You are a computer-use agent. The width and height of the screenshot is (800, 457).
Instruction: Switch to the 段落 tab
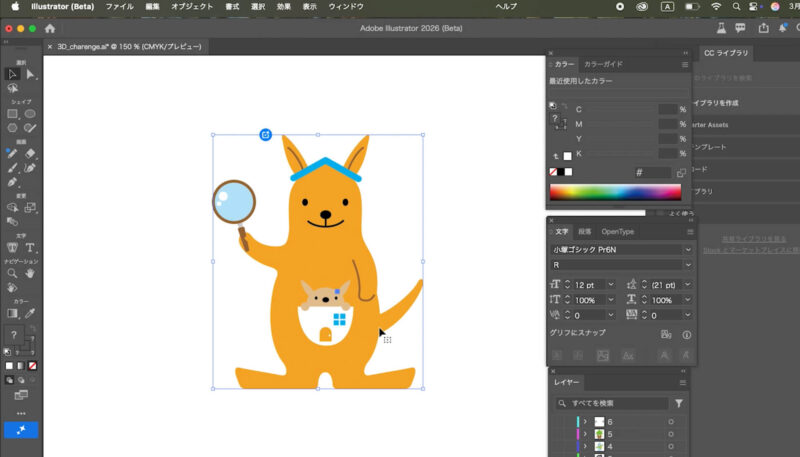(584, 232)
